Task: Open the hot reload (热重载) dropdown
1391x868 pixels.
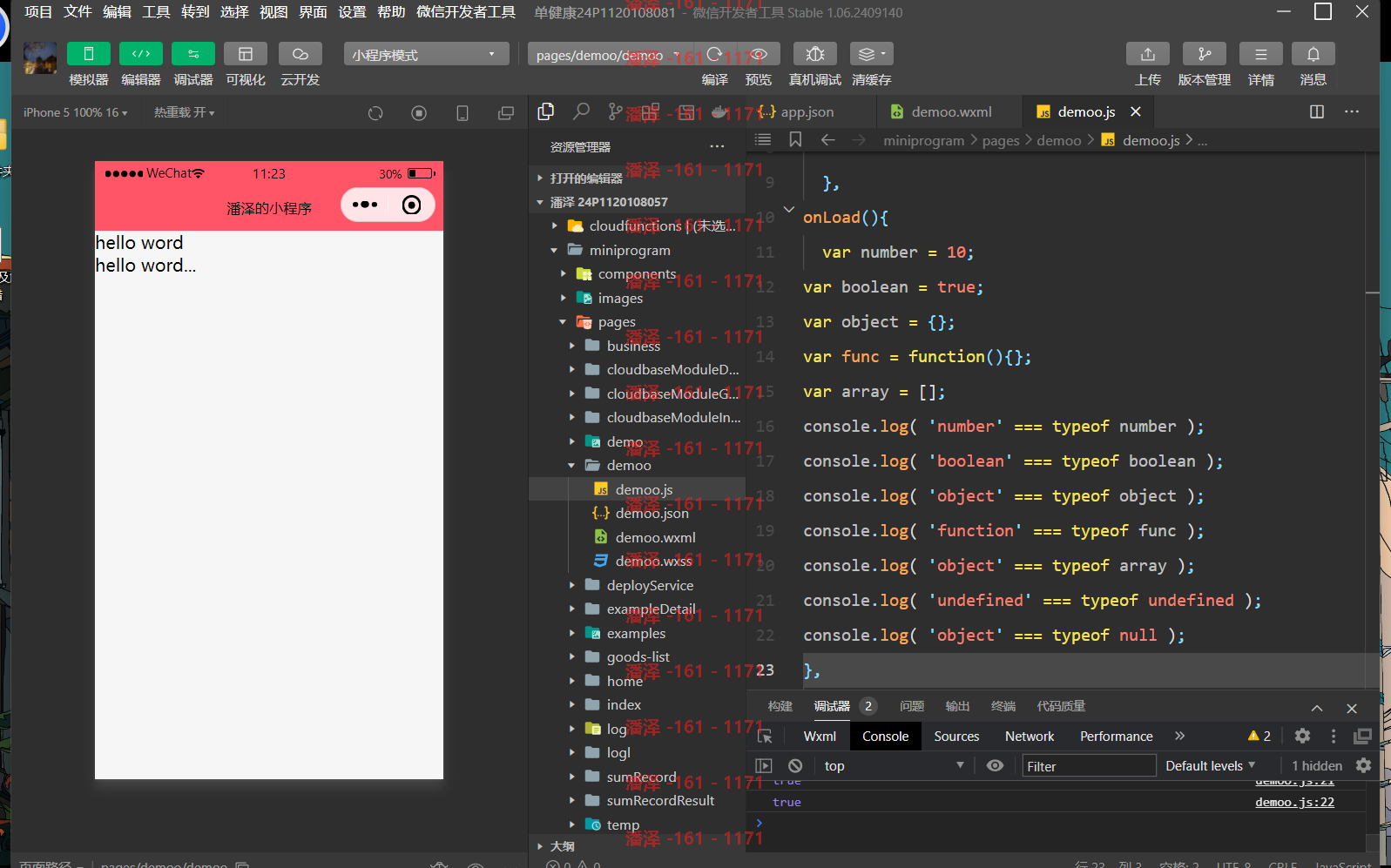Action: pos(184,112)
